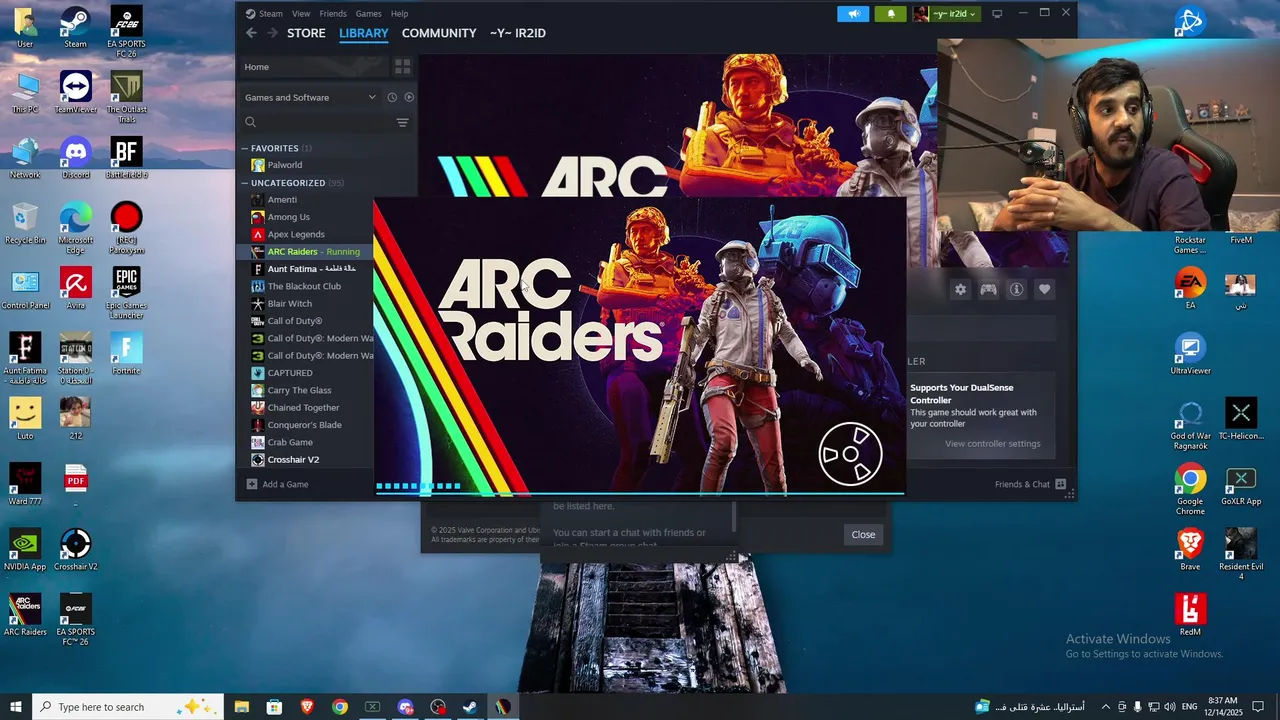Open File Explorer from the taskbar
The width and height of the screenshot is (1280, 720).
click(x=242, y=707)
